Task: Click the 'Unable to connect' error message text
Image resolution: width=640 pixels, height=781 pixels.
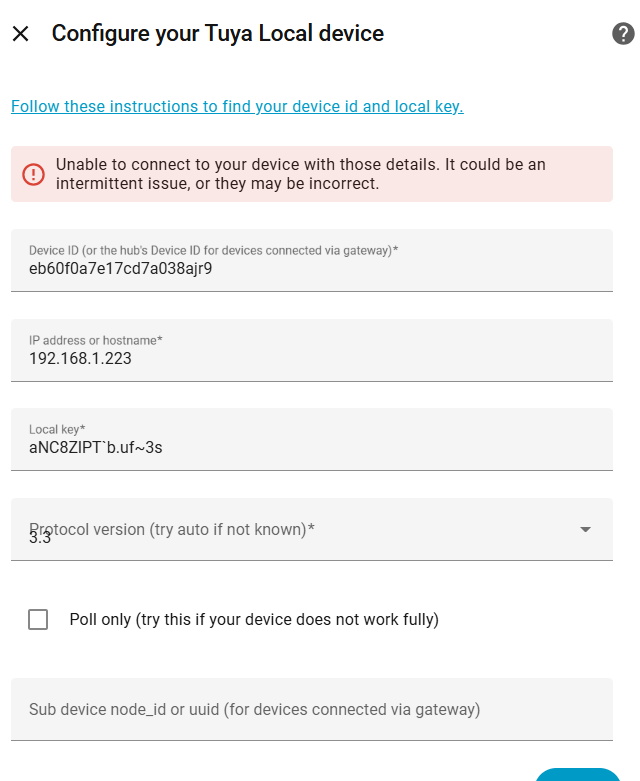Action: (300, 174)
